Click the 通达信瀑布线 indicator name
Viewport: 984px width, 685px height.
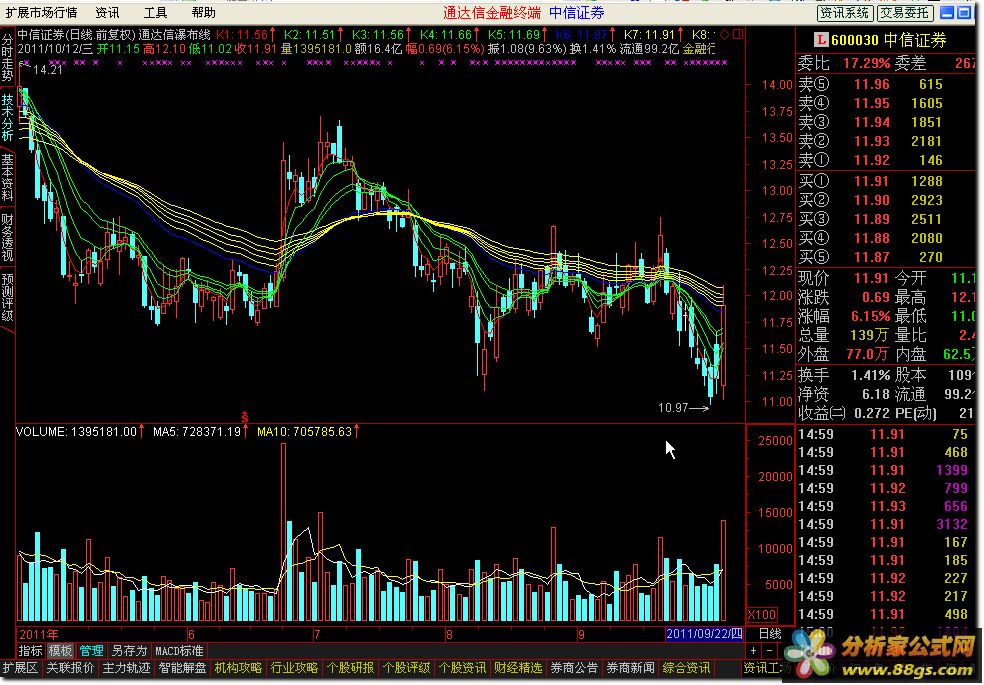tap(174, 35)
